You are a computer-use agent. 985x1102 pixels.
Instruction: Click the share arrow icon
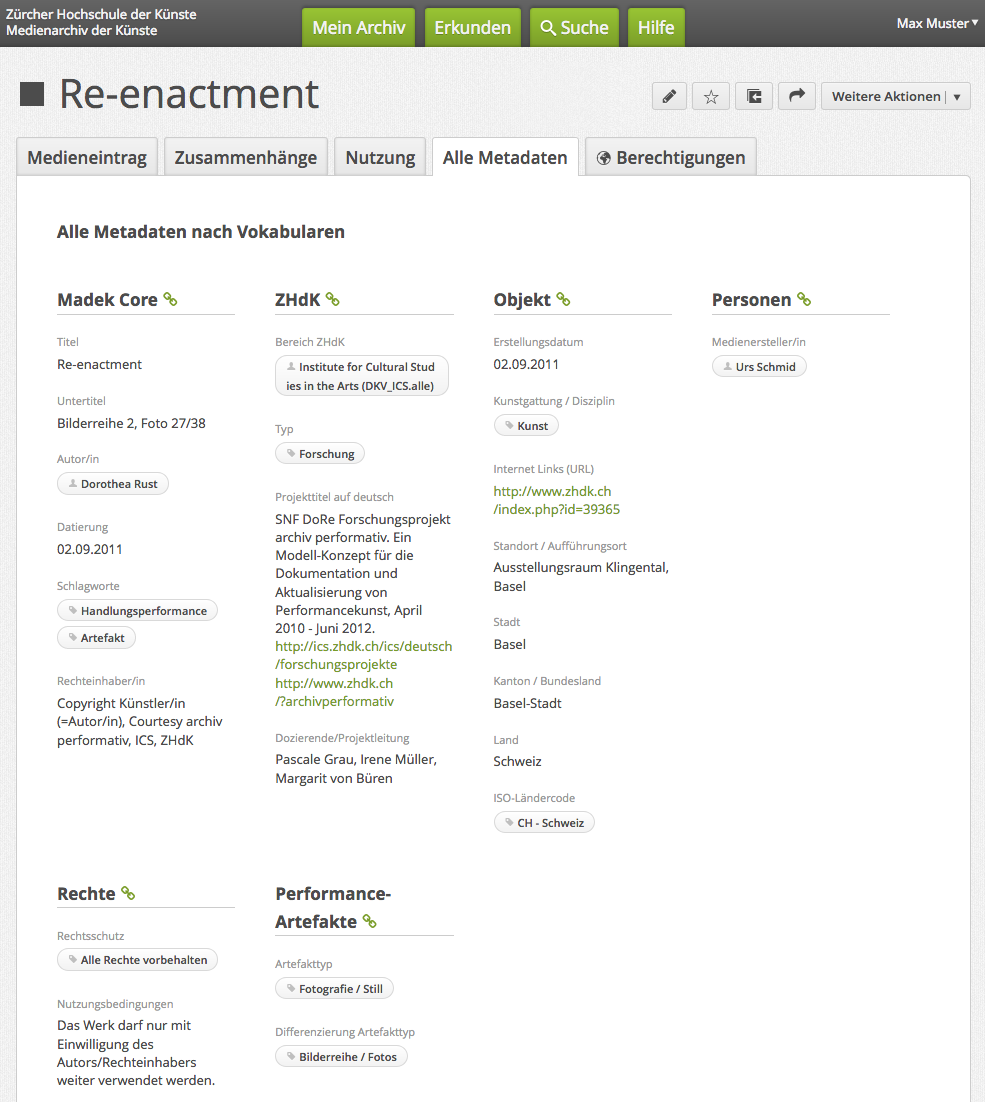[797, 96]
